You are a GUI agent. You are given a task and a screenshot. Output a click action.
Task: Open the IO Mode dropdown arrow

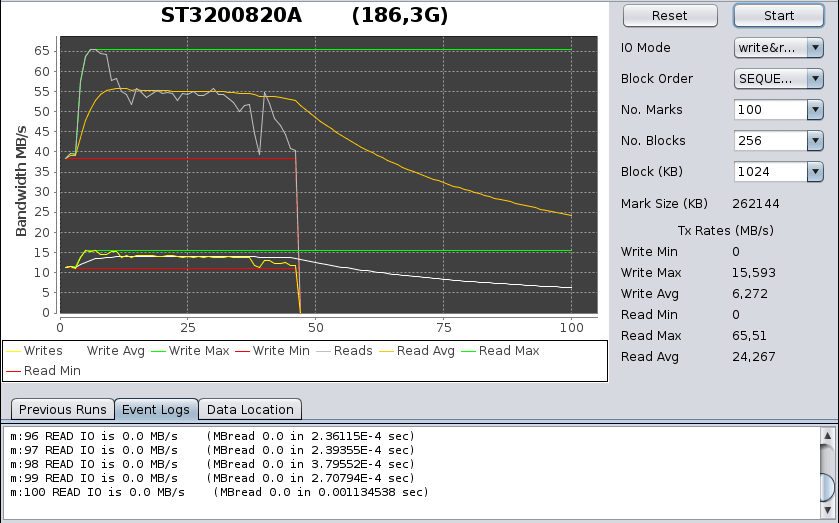(815, 48)
